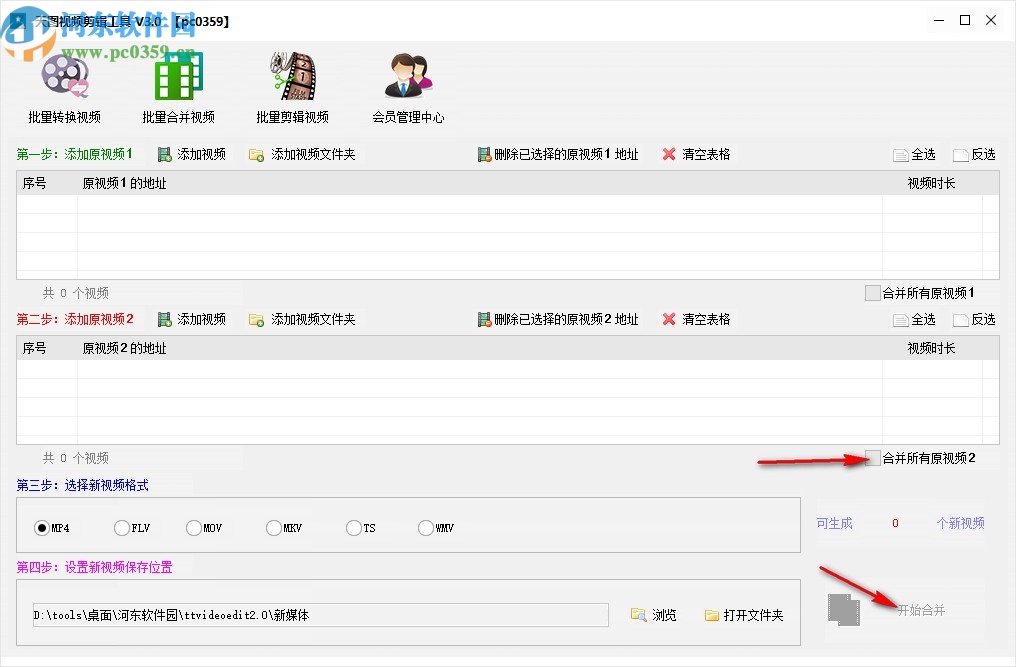The height and width of the screenshot is (667, 1016).
Task: Click 添加视频 in step two row
Action: (x=192, y=319)
